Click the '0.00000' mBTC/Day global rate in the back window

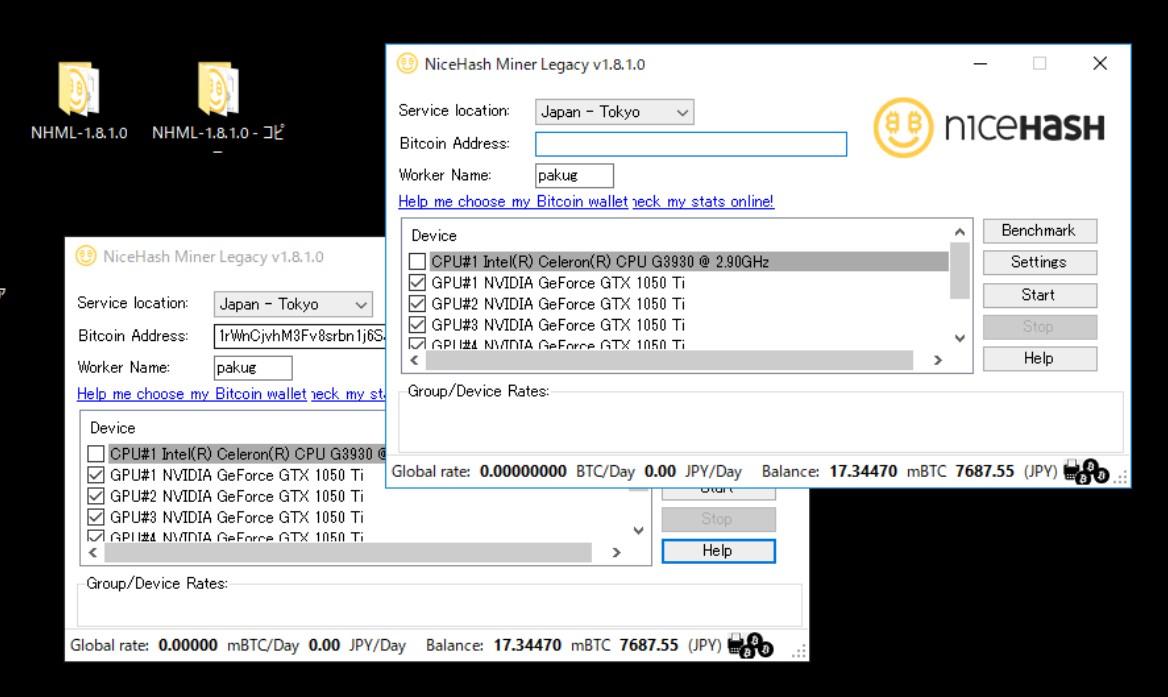point(188,645)
